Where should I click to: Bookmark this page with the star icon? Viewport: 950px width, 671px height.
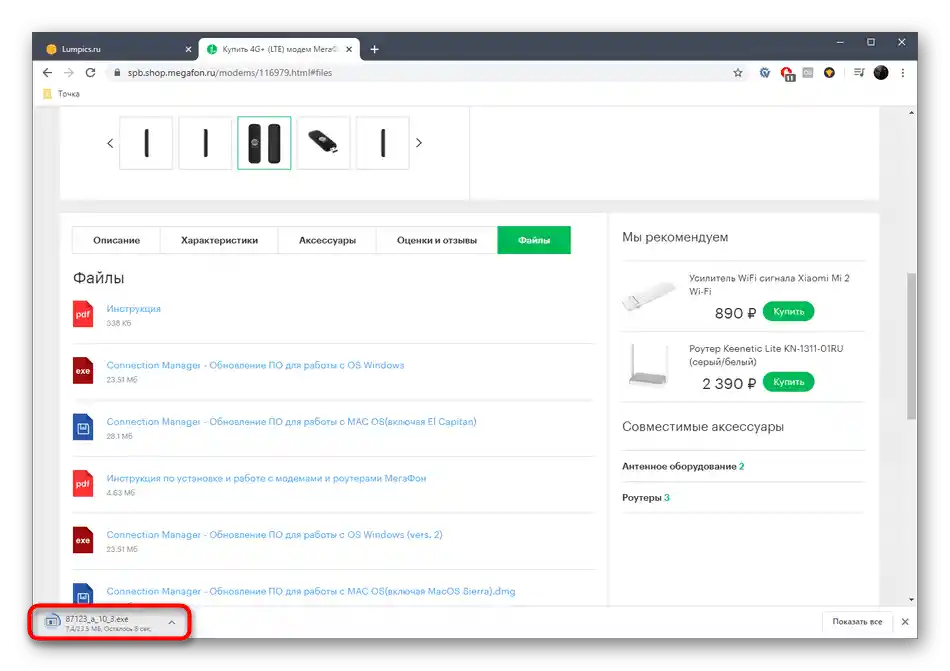(737, 73)
